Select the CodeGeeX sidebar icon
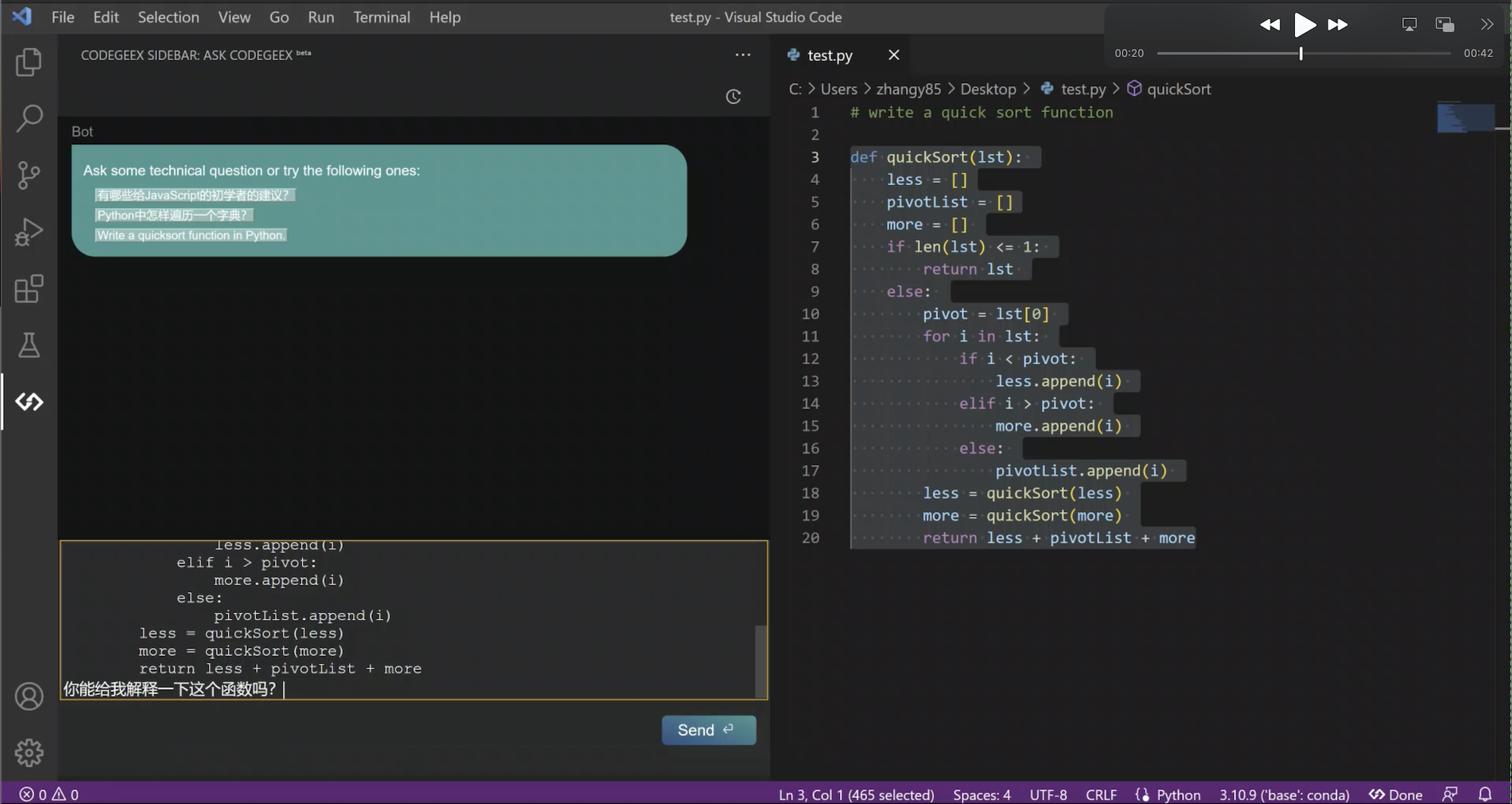This screenshot has height=804, width=1512. [x=29, y=402]
